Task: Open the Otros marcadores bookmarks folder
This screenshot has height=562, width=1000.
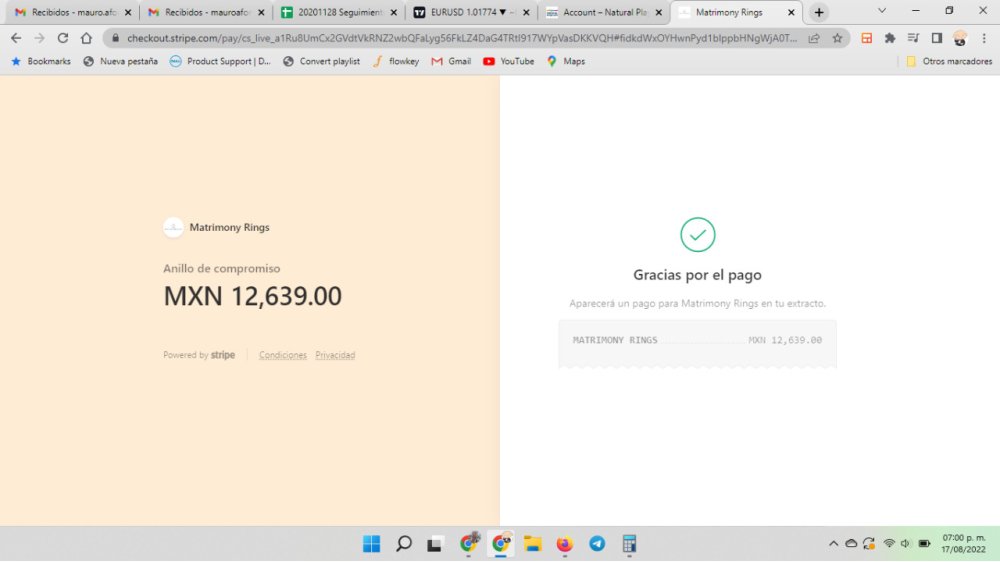Action: (x=938, y=61)
